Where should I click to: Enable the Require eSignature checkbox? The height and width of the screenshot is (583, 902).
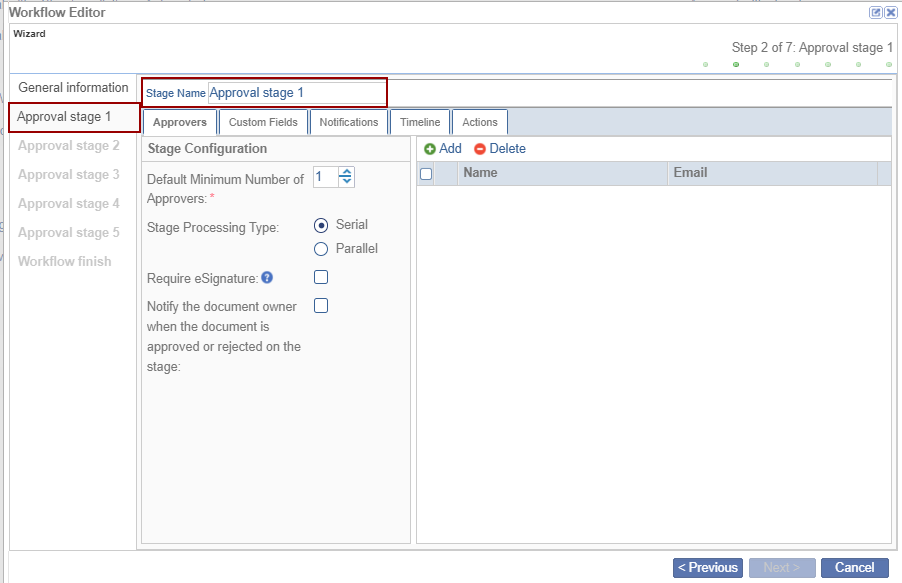point(321,277)
